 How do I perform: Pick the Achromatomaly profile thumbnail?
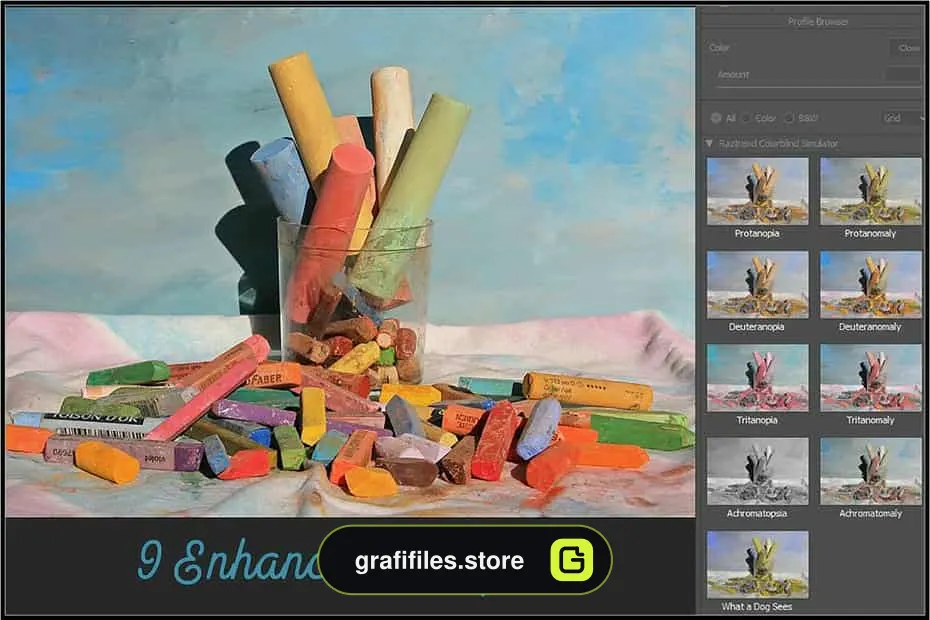click(871, 471)
